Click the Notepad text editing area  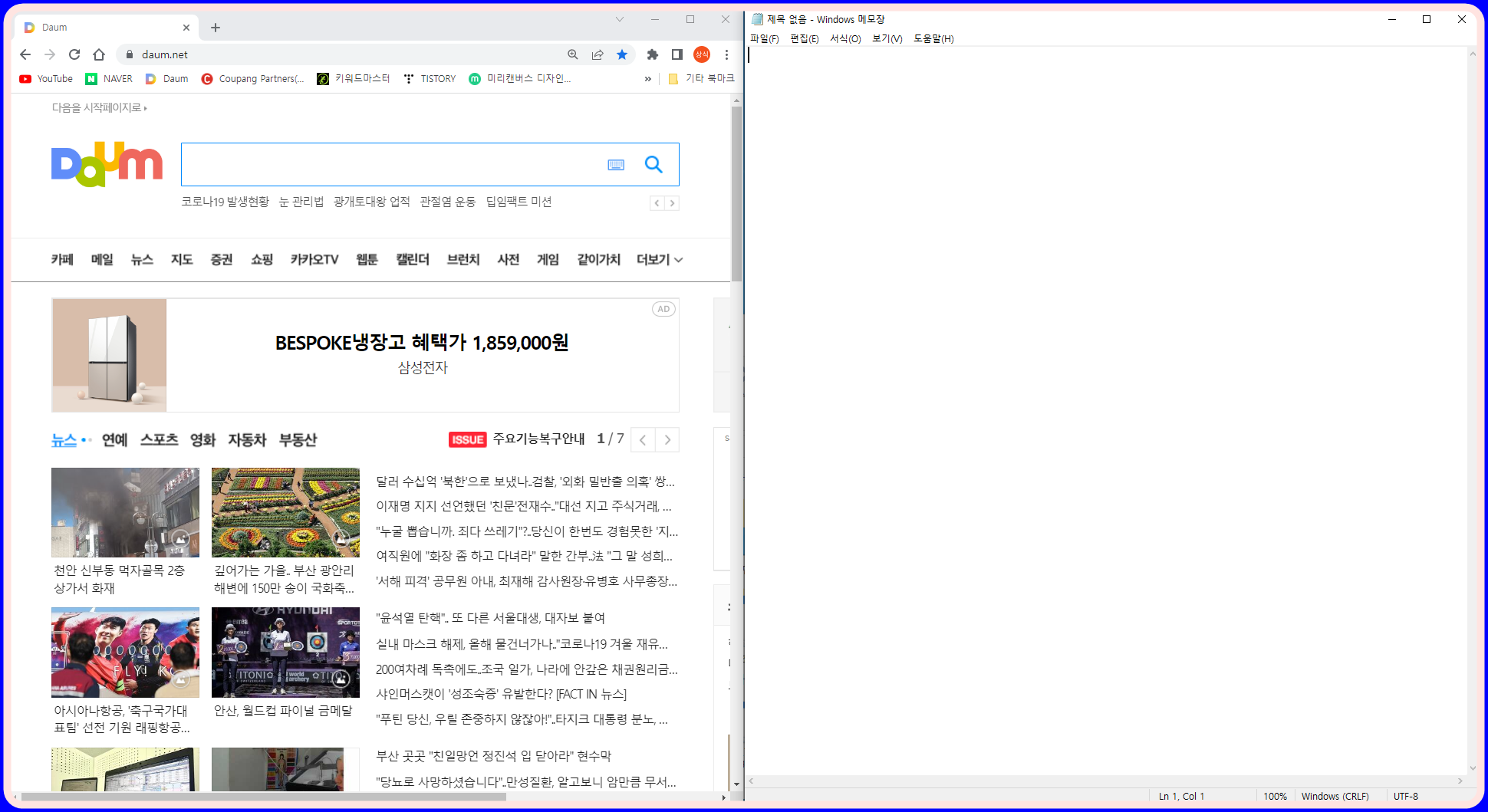(x=1107, y=410)
